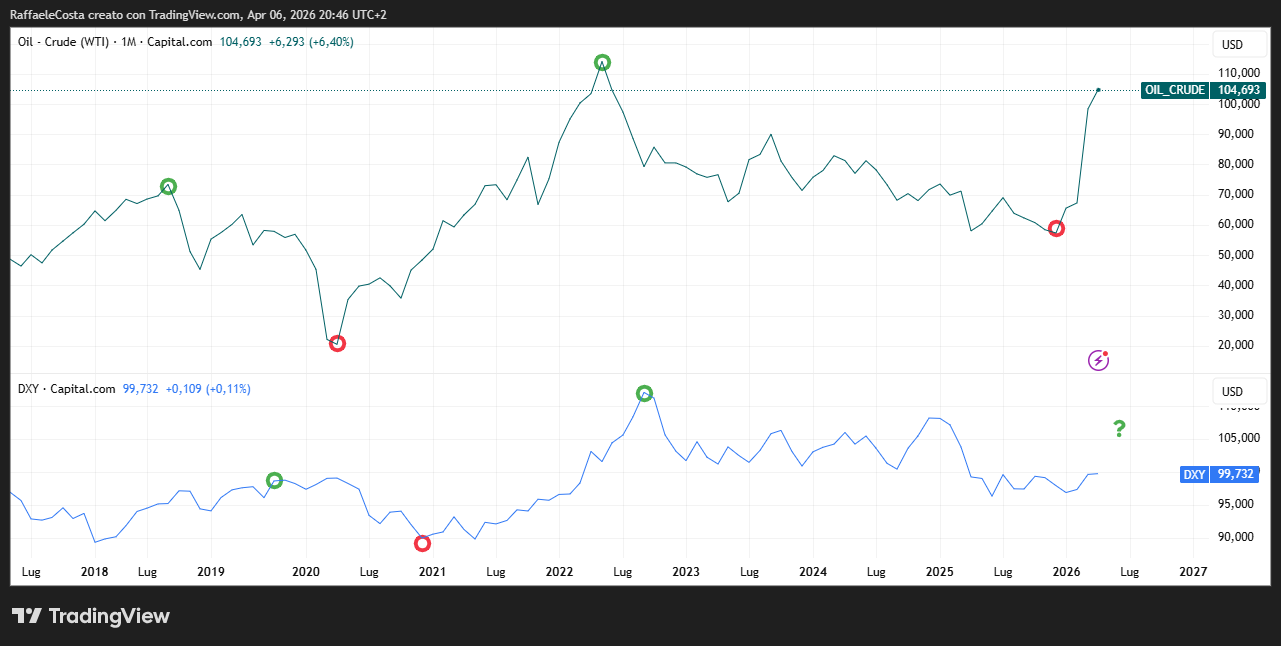Select green circle at DXY 2022 peak

click(645, 393)
